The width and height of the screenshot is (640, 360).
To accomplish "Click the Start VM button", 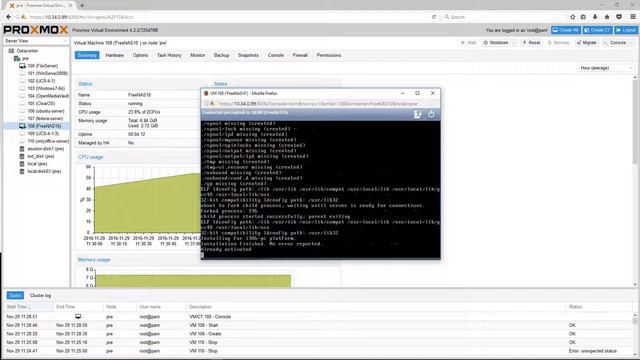I will pyautogui.click(x=469, y=42).
